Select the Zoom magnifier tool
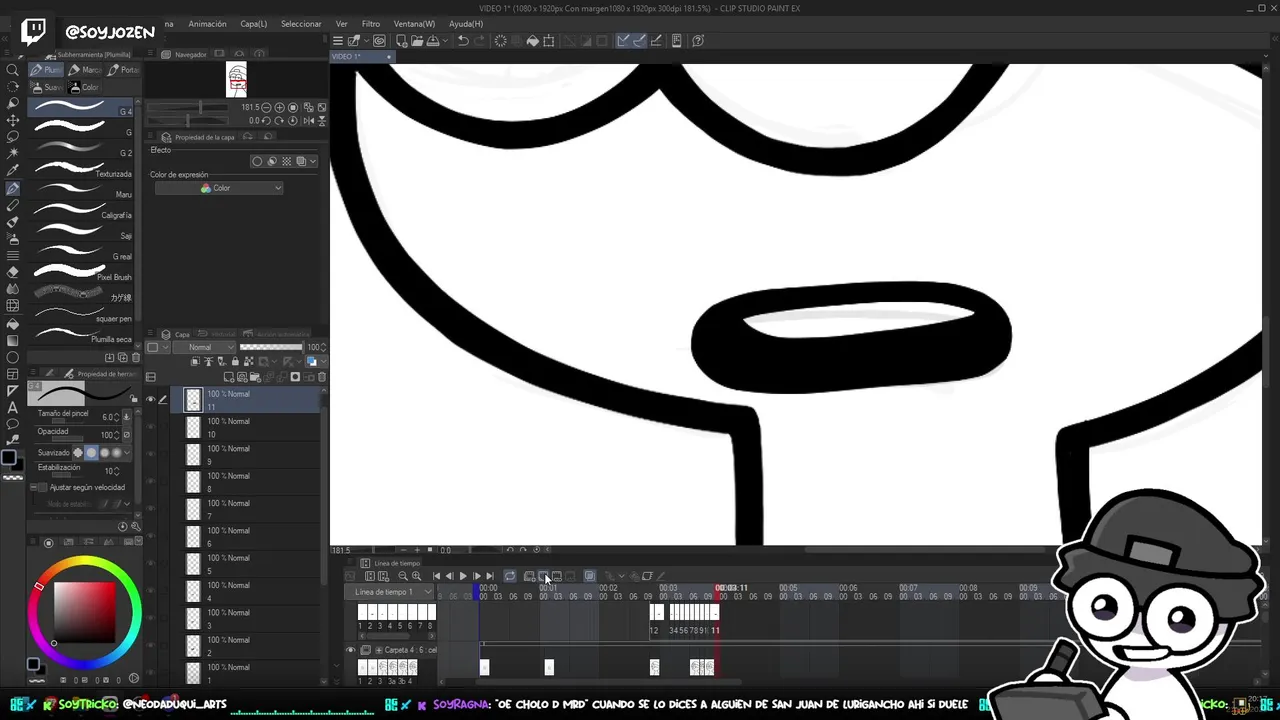The image size is (1280, 720). click(13, 70)
